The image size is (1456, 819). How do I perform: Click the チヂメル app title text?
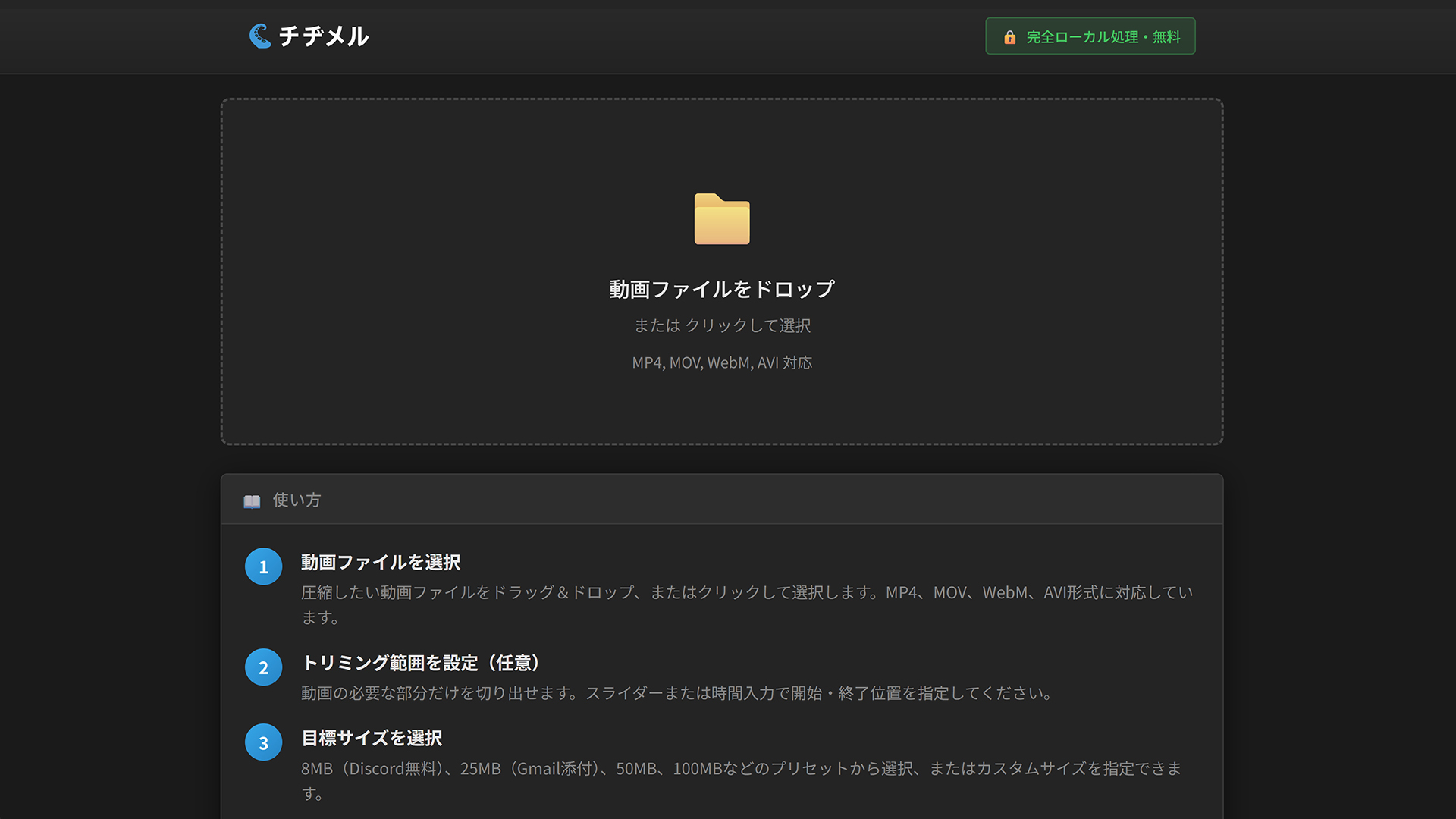[323, 36]
